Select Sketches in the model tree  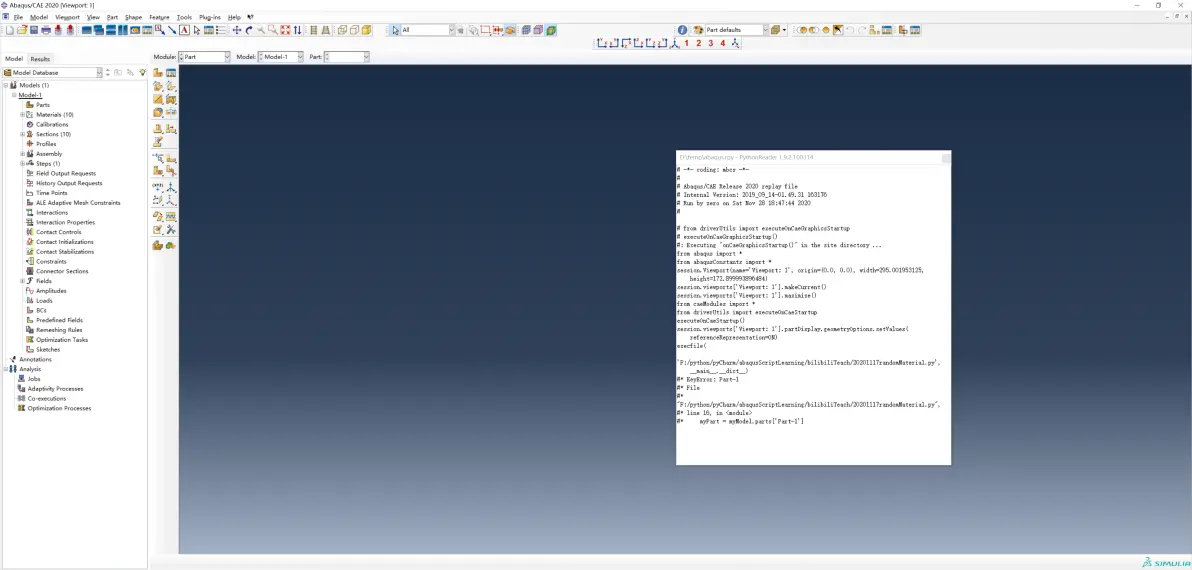click(48, 350)
